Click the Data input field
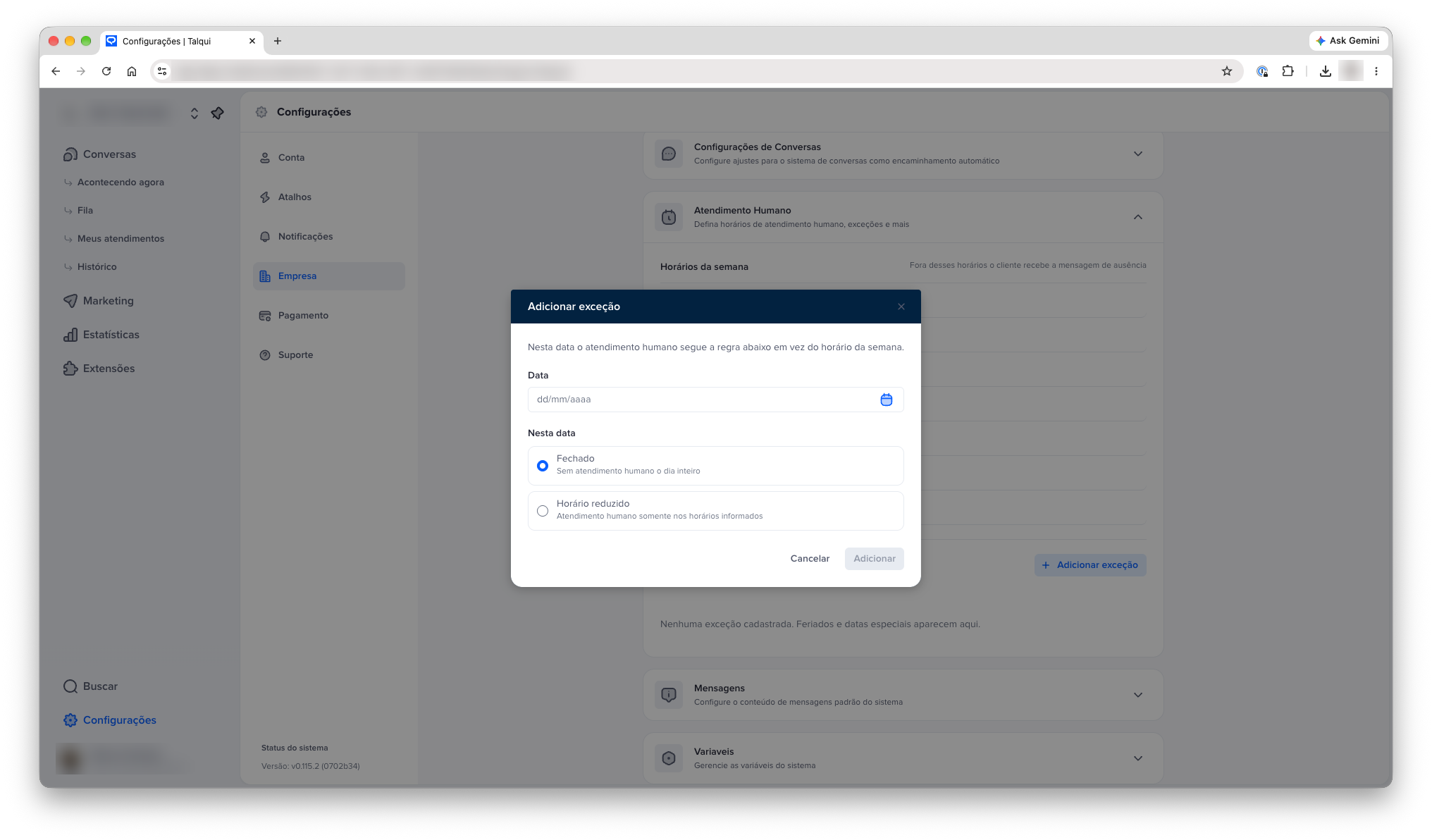Image resolution: width=1432 pixels, height=840 pixels. [715, 400]
